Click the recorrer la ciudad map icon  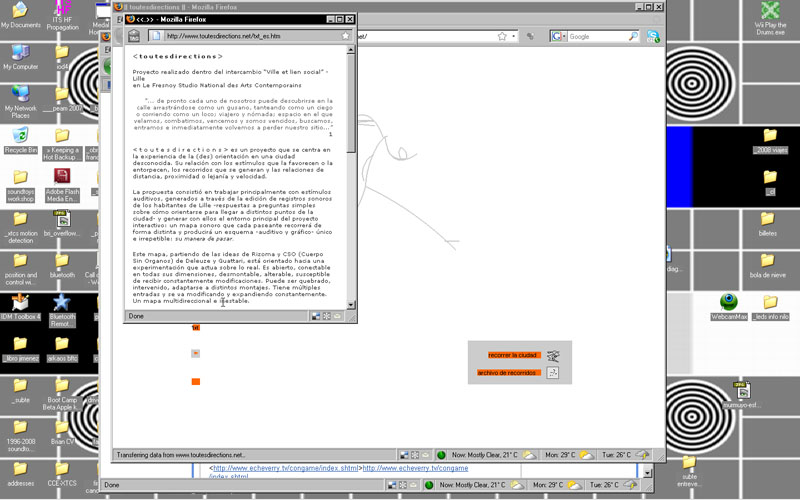coord(553,355)
